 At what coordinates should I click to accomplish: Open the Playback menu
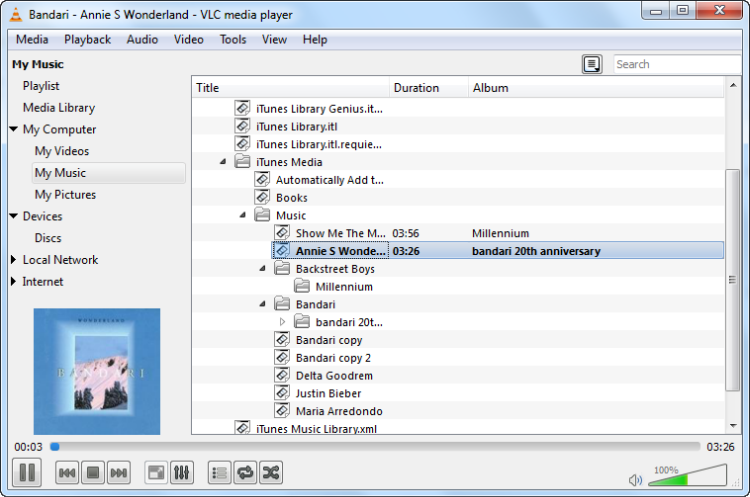[88, 40]
